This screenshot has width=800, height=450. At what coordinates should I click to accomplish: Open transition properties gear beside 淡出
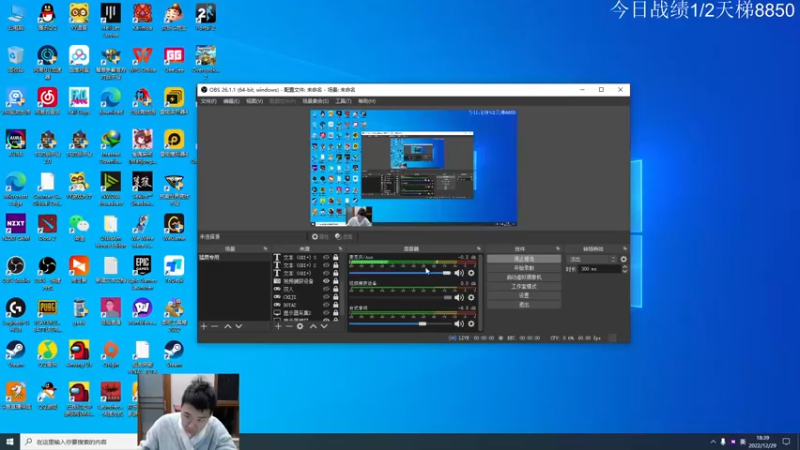623,259
